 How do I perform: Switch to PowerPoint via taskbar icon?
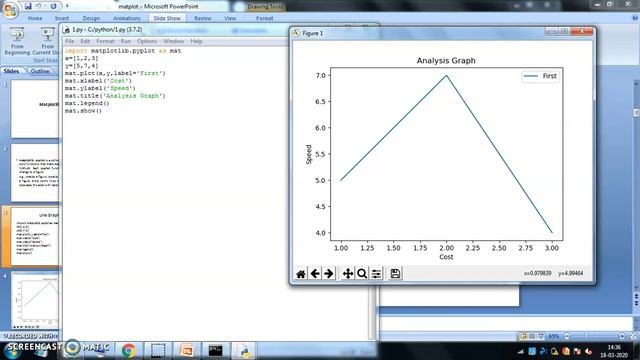click(x=187, y=351)
